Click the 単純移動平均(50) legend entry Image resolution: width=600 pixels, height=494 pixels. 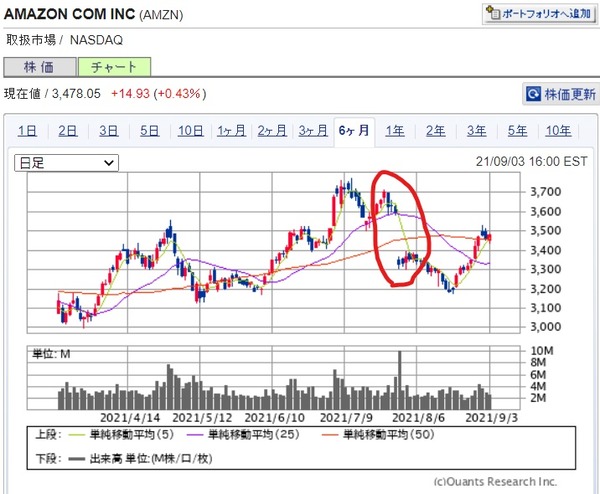tap(378, 435)
